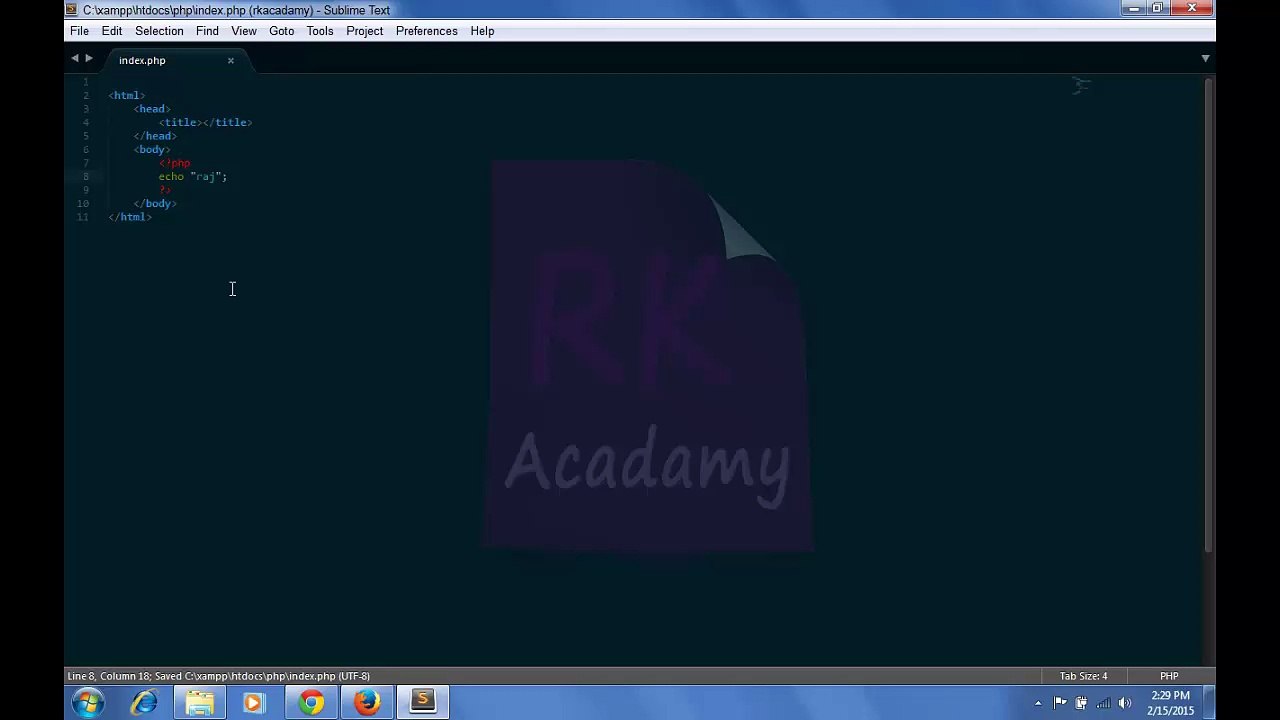1280x720 pixels.
Task: Open the volume speaker icon
Action: pyautogui.click(x=1125, y=703)
